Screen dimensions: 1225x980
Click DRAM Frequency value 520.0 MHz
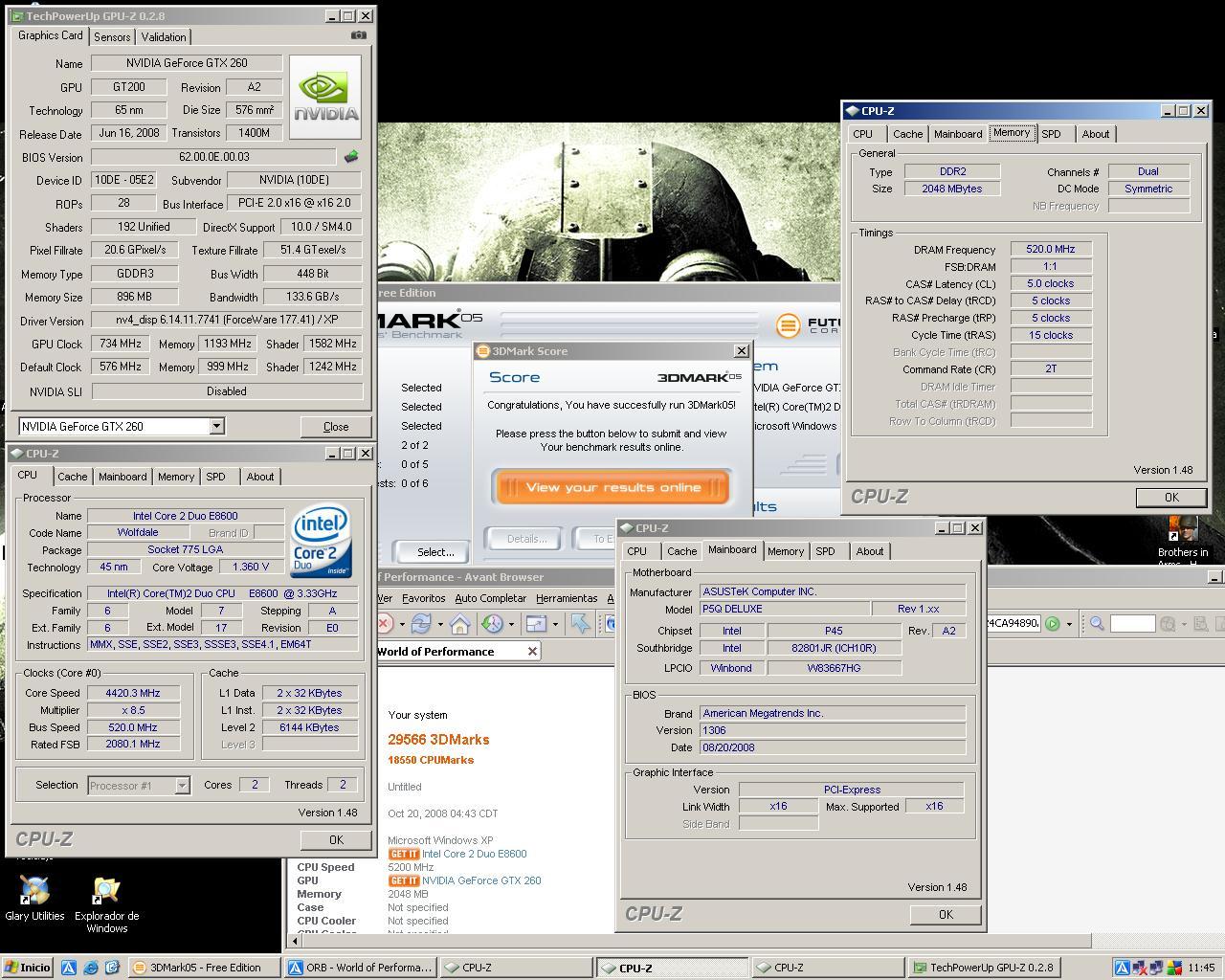(x=1051, y=249)
